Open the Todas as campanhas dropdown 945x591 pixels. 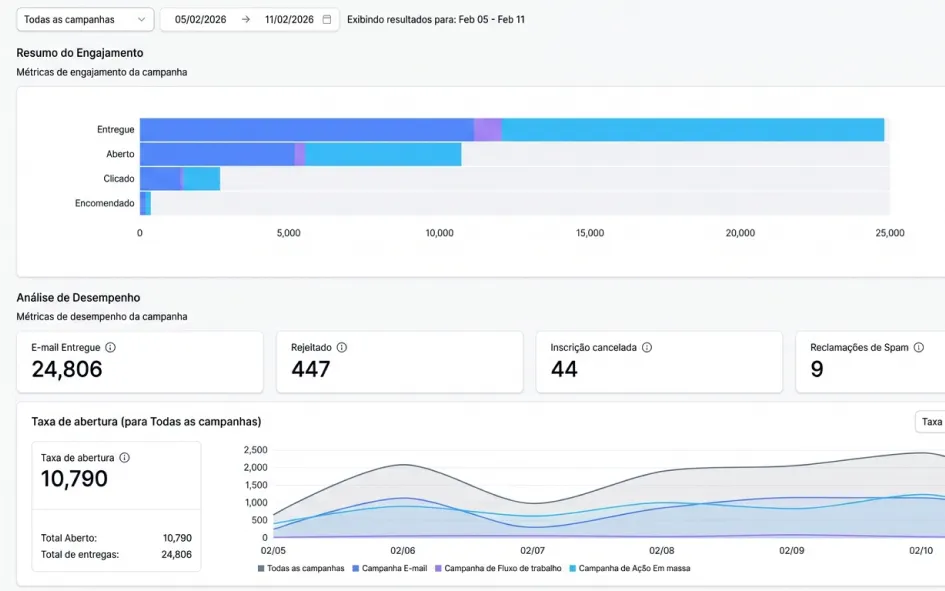(x=85, y=19)
